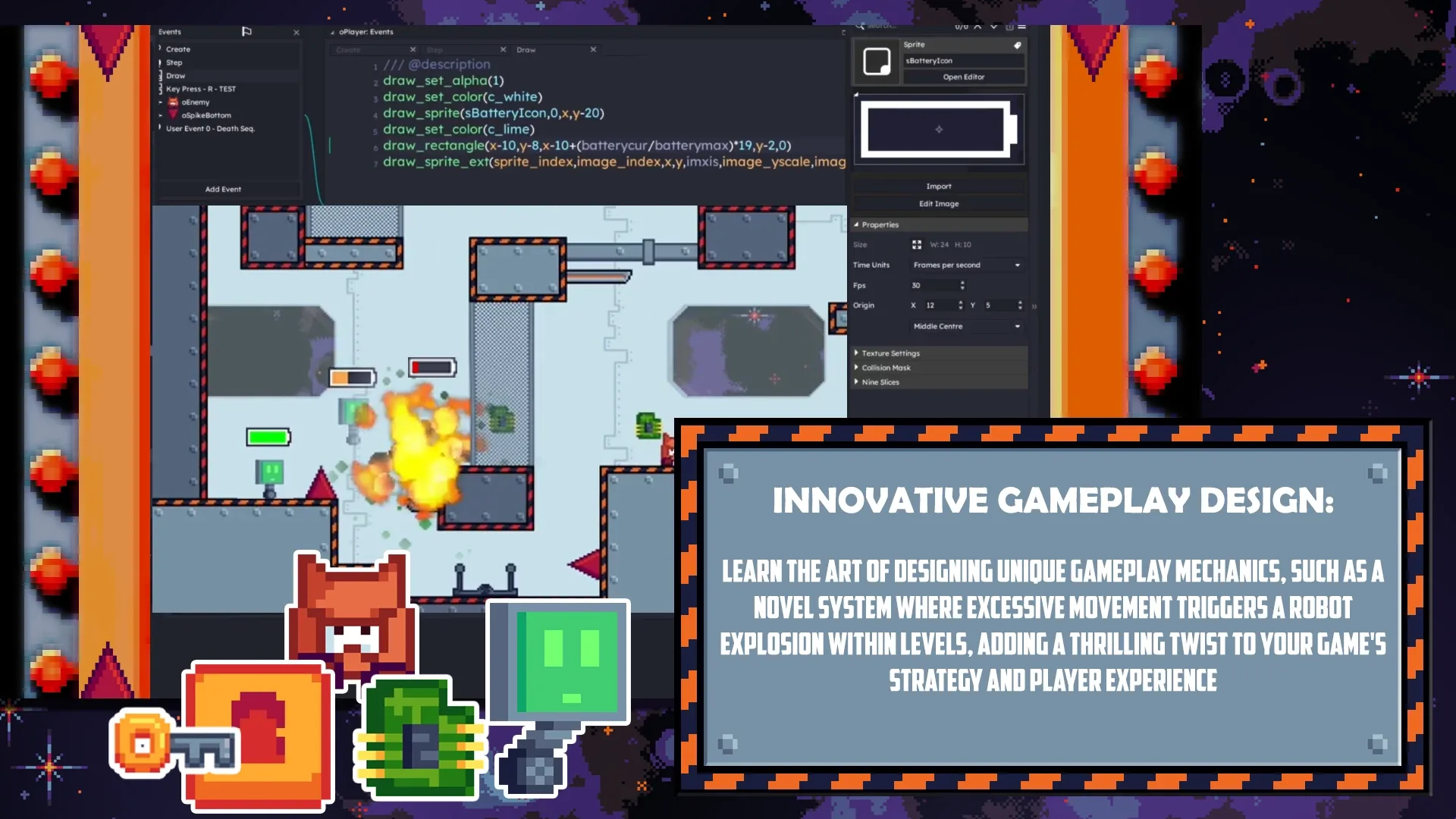This screenshot has height=819, width=1456.
Task: Select the oSpikeBottom spike icon
Action: (x=173, y=115)
